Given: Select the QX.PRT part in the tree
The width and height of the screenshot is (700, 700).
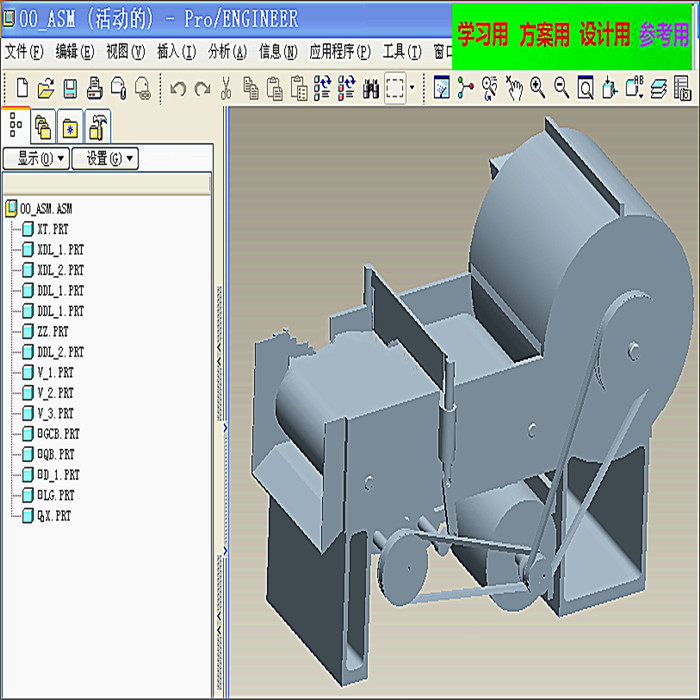Looking at the screenshot, I should coord(46,516).
